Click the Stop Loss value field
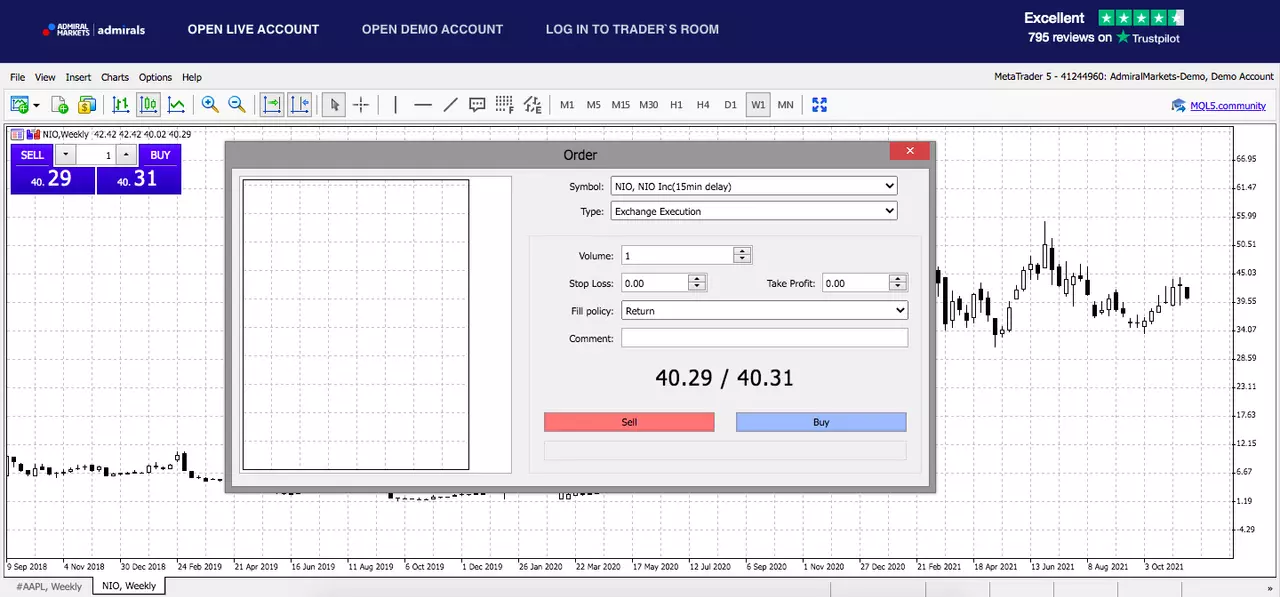Screen dimensions: 1280x597 [x=655, y=283]
